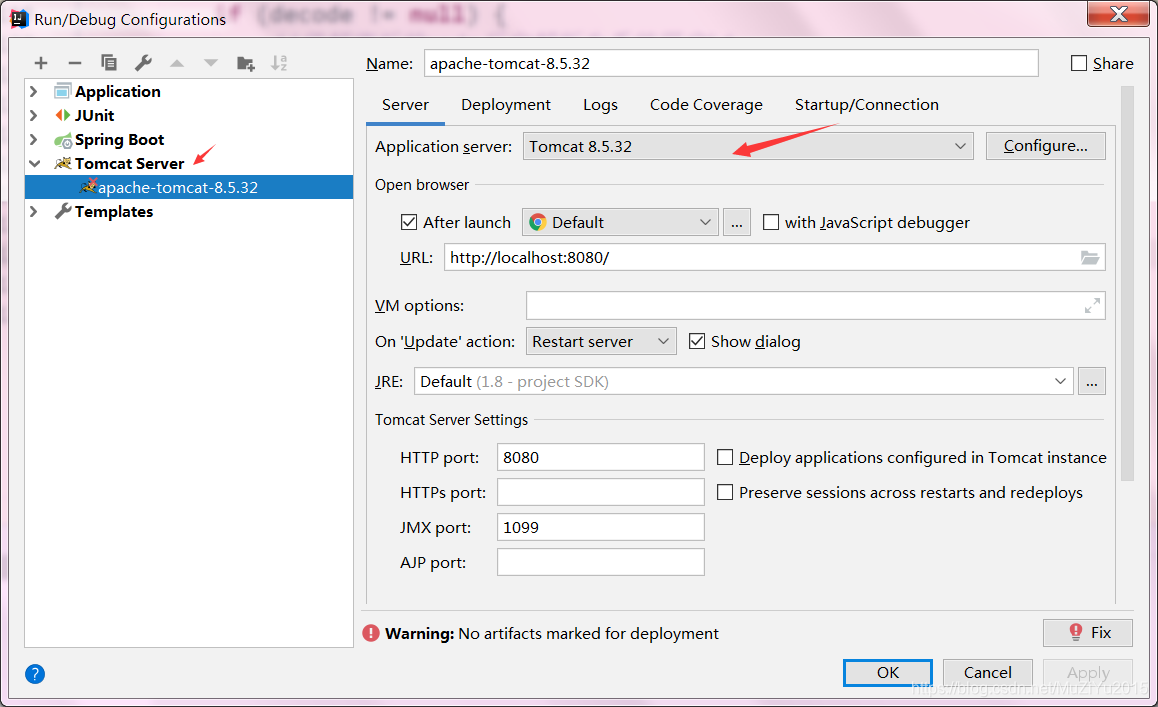This screenshot has height=707, width=1158.
Task: Click the IntelliJ icon in title bar
Action: click(x=19, y=18)
